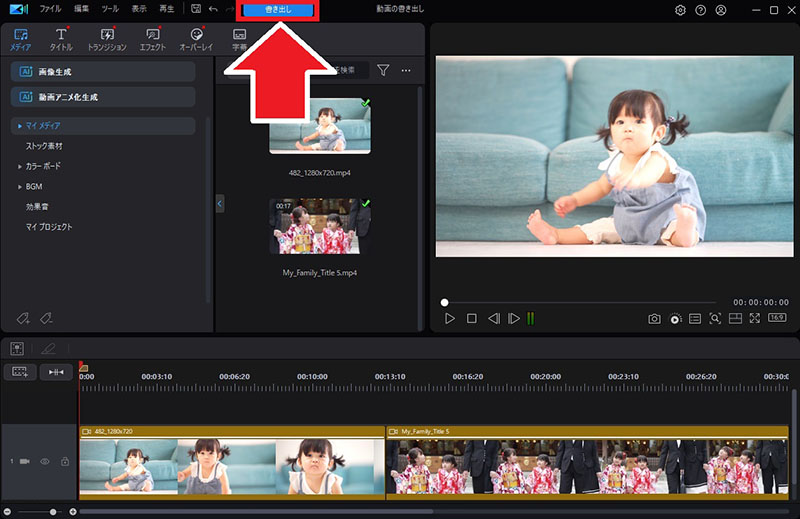Select the 482_1280x720.mp4 thumbnail
800x519 pixels.
pos(320,126)
